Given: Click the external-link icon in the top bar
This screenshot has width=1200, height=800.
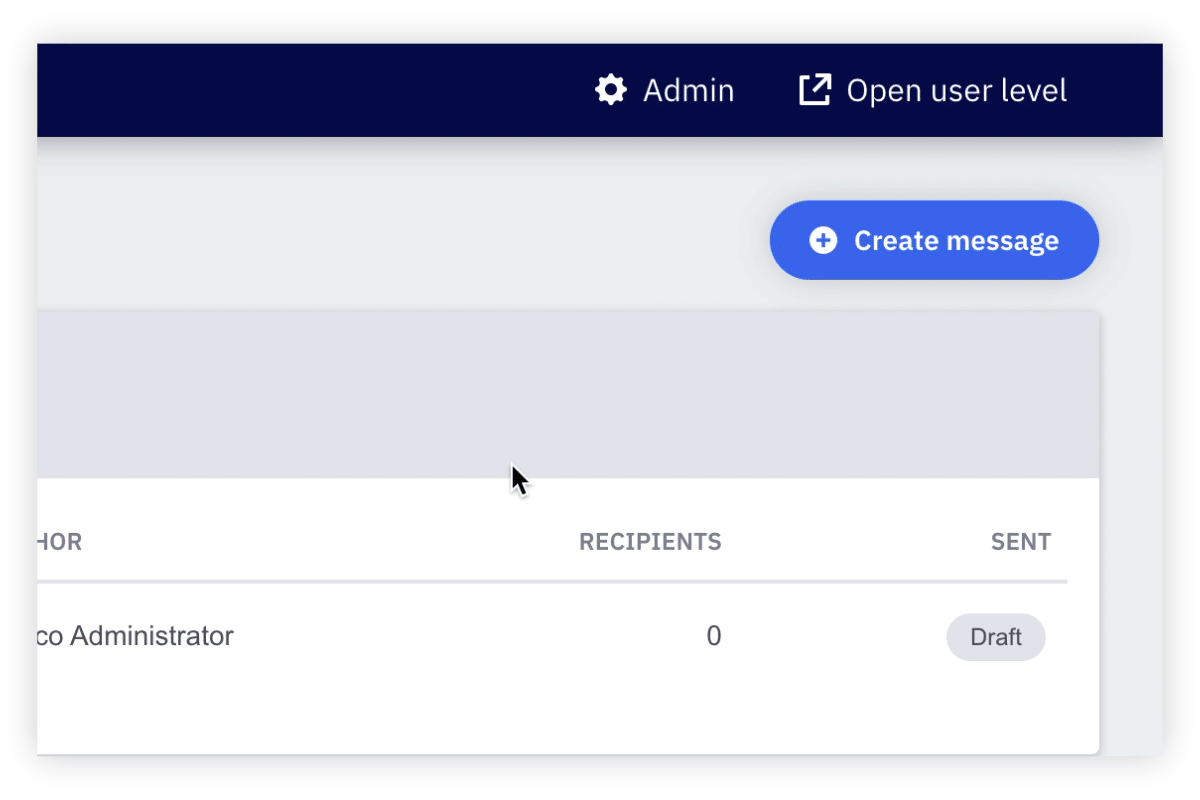Looking at the screenshot, I should pyautogui.click(x=815, y=90).
